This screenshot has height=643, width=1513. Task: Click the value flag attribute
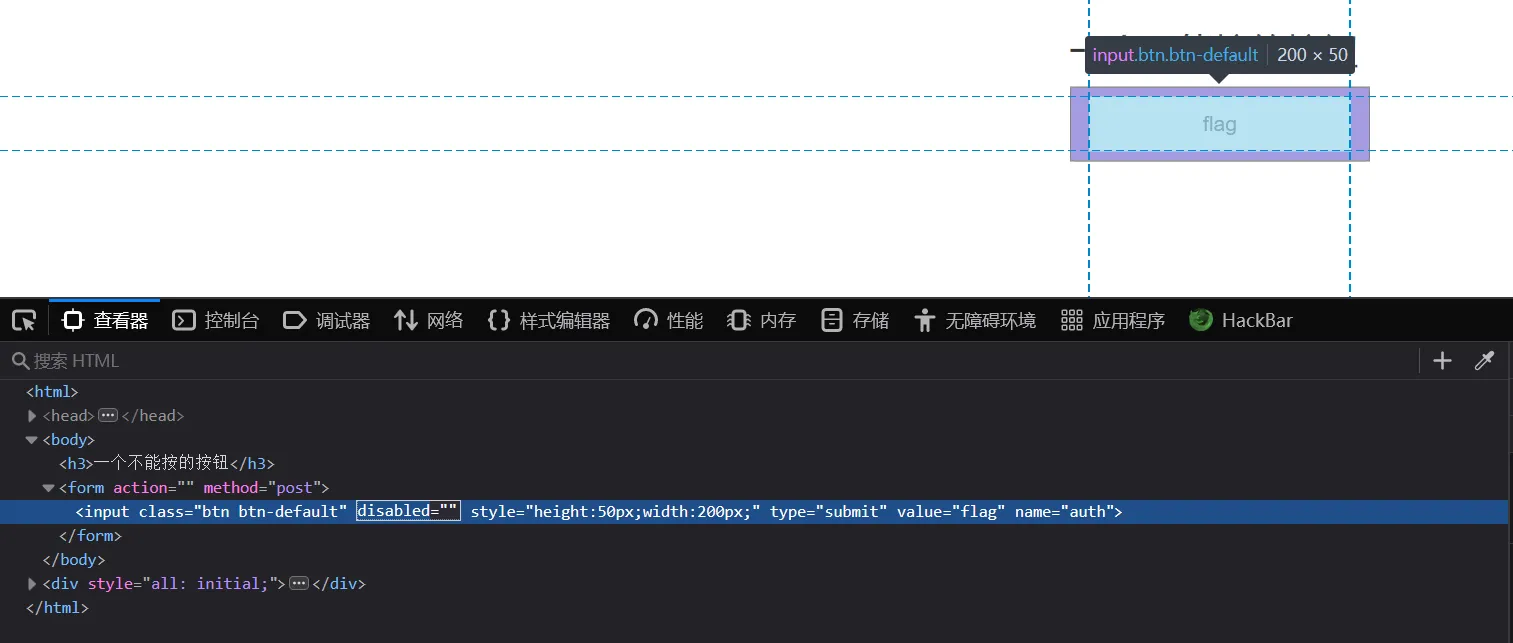coord(951,512)
